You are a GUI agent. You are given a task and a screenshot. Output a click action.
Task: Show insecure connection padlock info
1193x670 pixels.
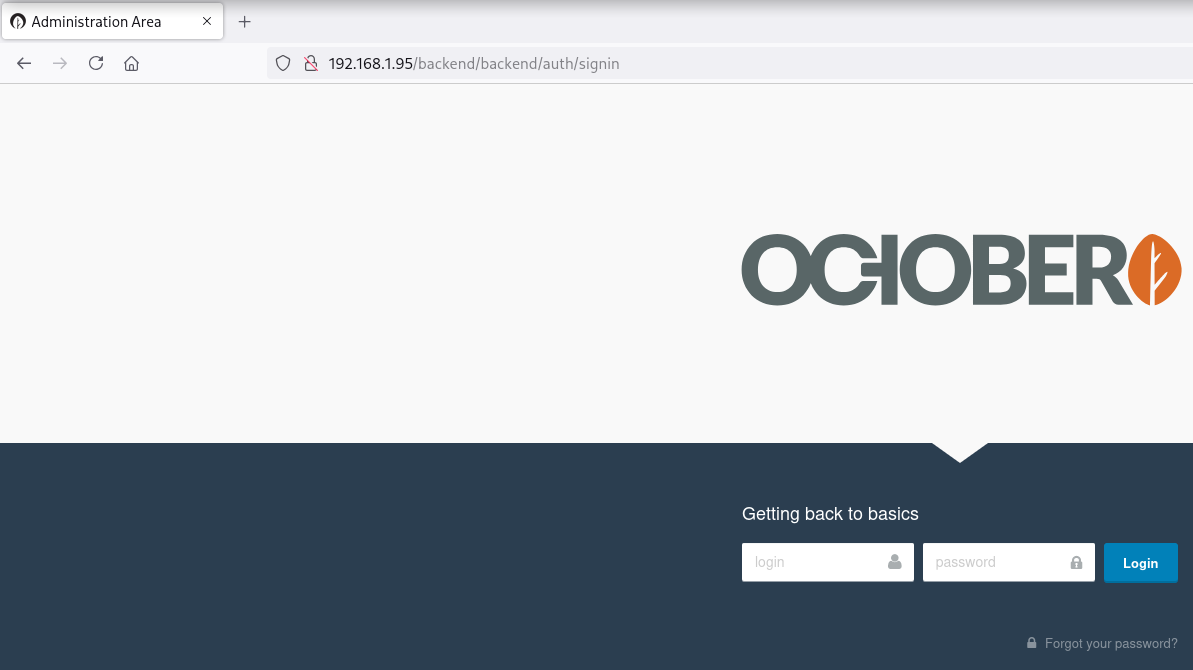point(310,63)
